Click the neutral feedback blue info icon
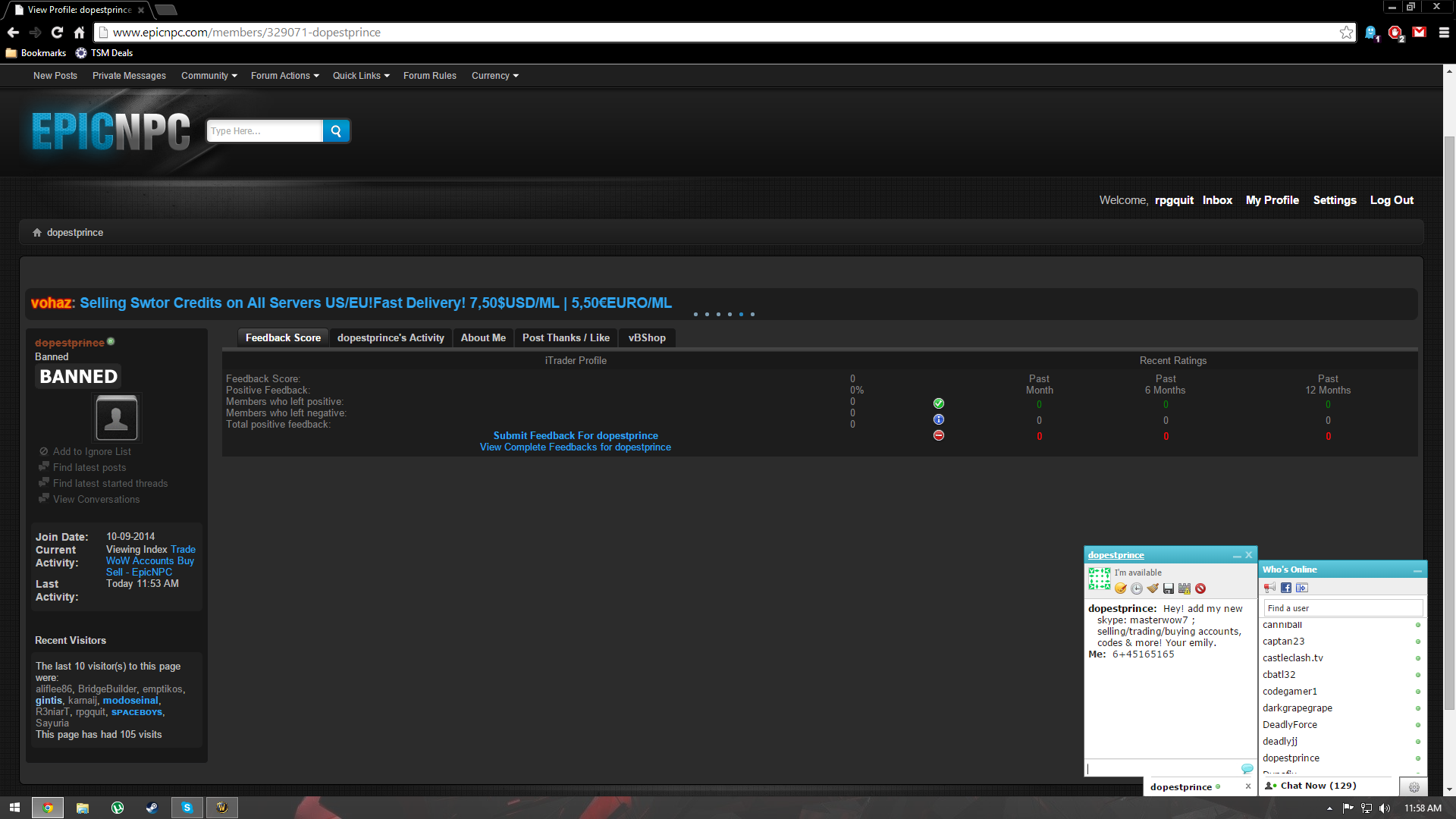 point(939,419)
